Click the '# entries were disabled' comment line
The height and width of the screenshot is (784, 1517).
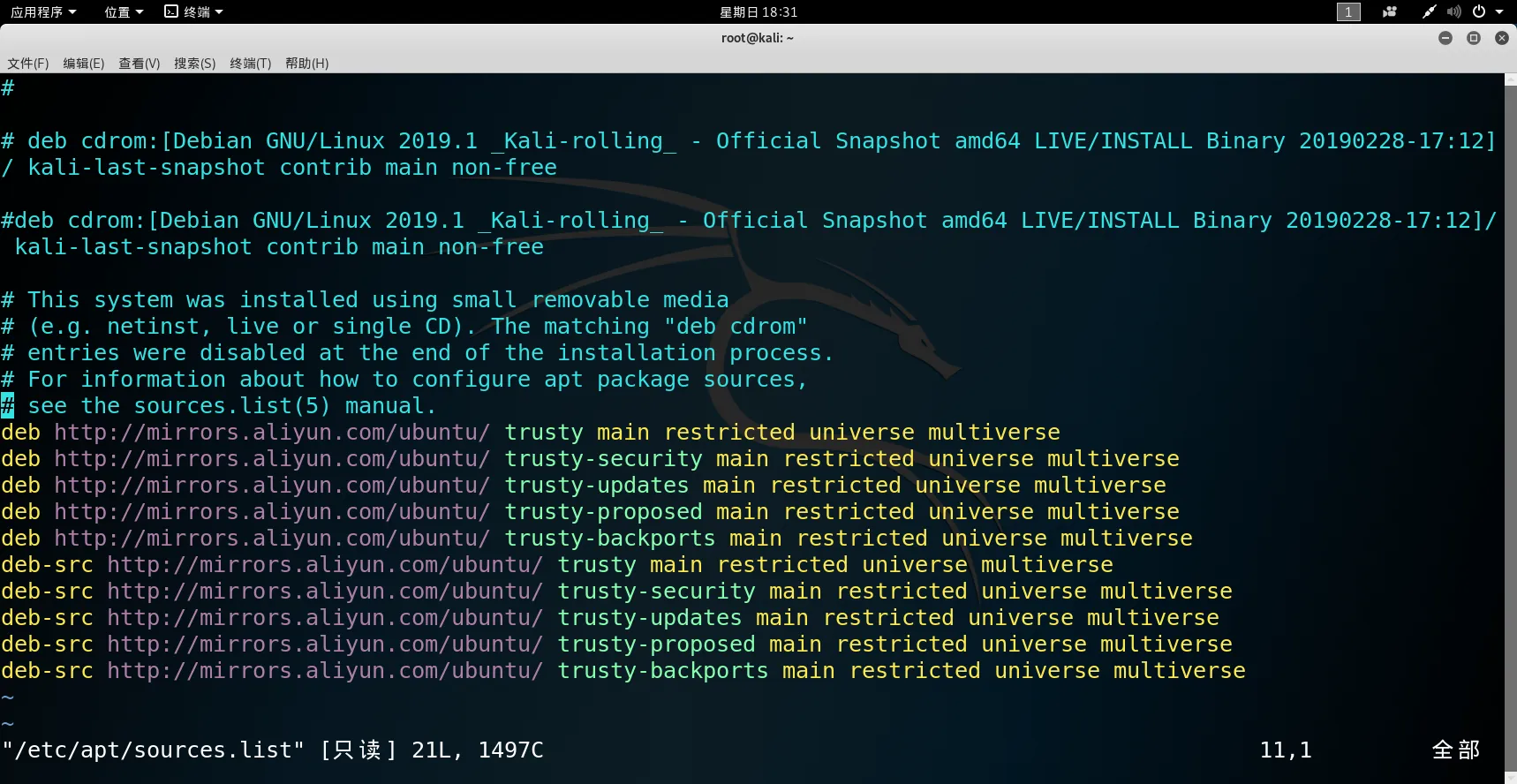tap(418, 352)
